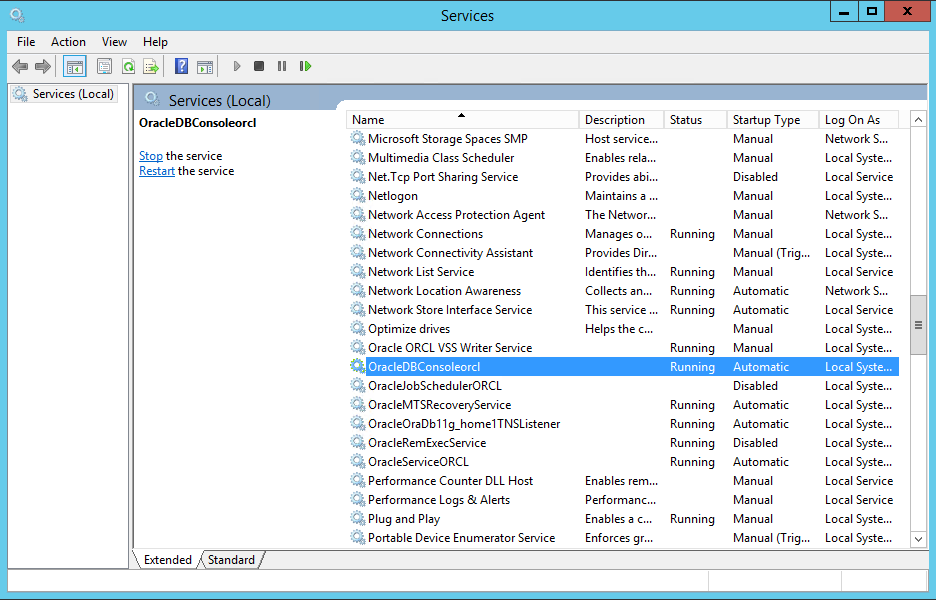Viewport: 936px width, 600px height.
Task: Click gear icon beside Network Connections
Action: 358,233
